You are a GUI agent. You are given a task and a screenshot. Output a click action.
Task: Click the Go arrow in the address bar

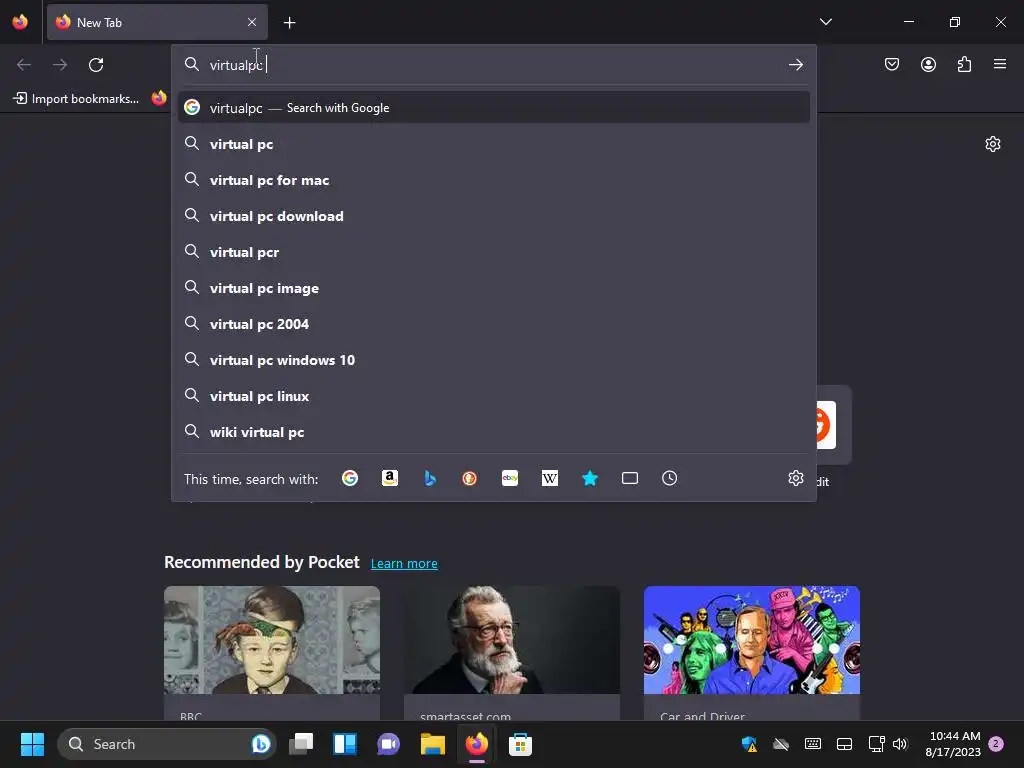point(795,65)
